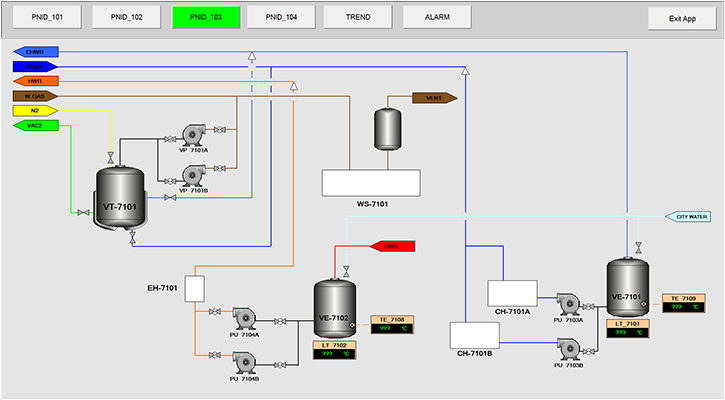Click the CHWS line tag

point(36,67)
